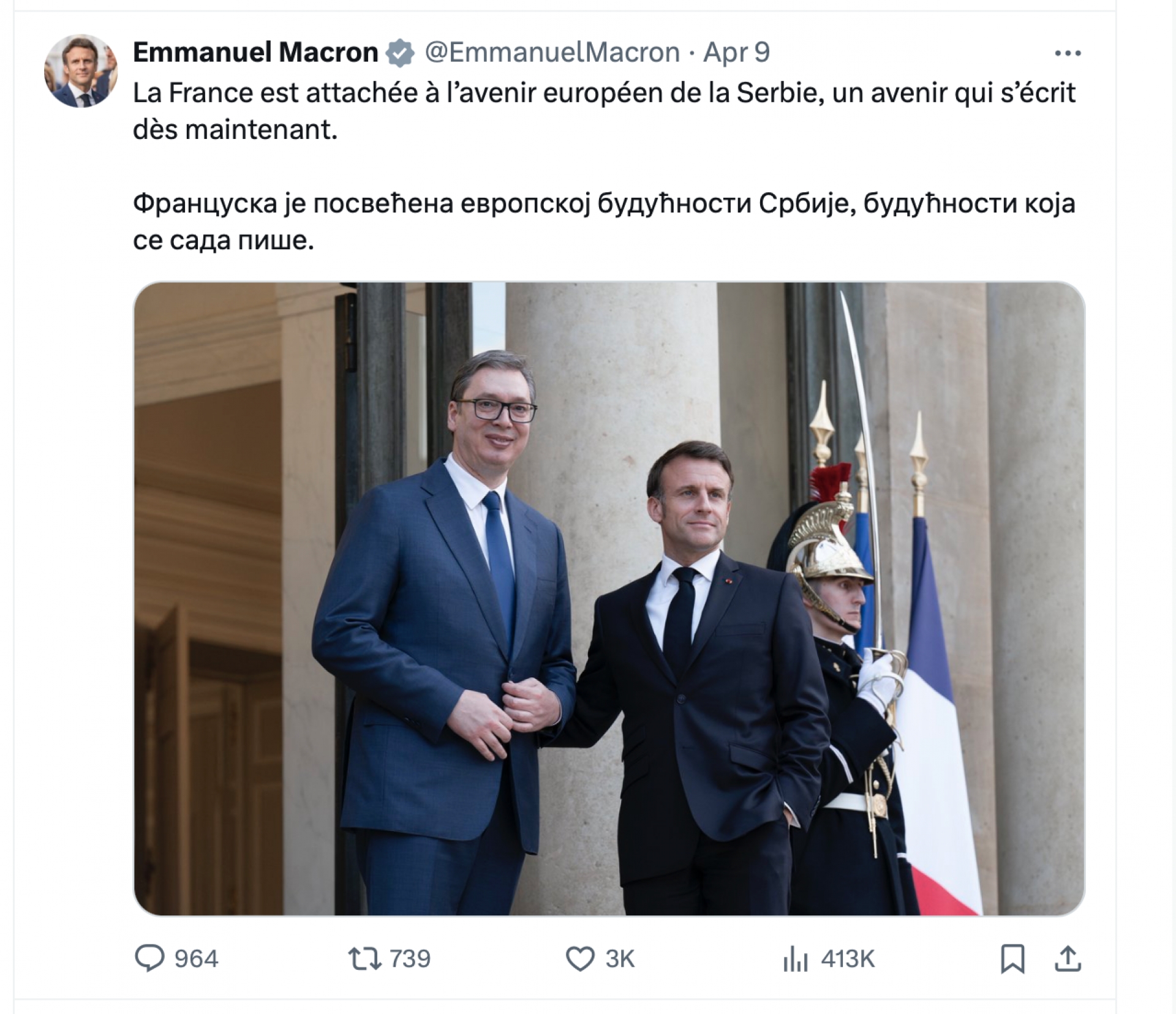Open the attached photo of two men
The height and width of the screenshot is (1014, 1176).
(x=609, y=598)
